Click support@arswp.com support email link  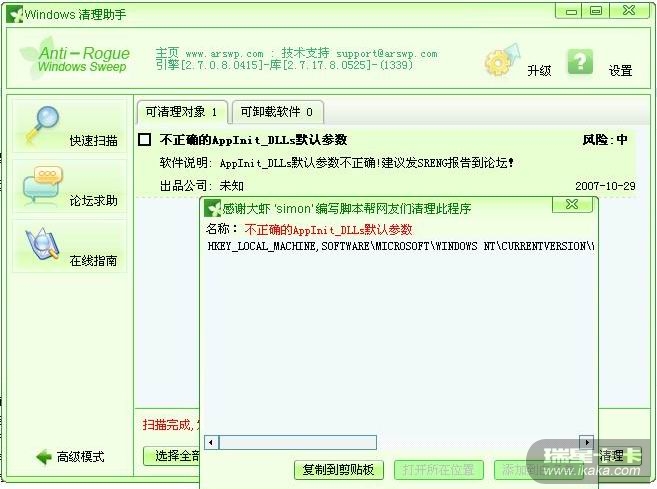[387, 54]
